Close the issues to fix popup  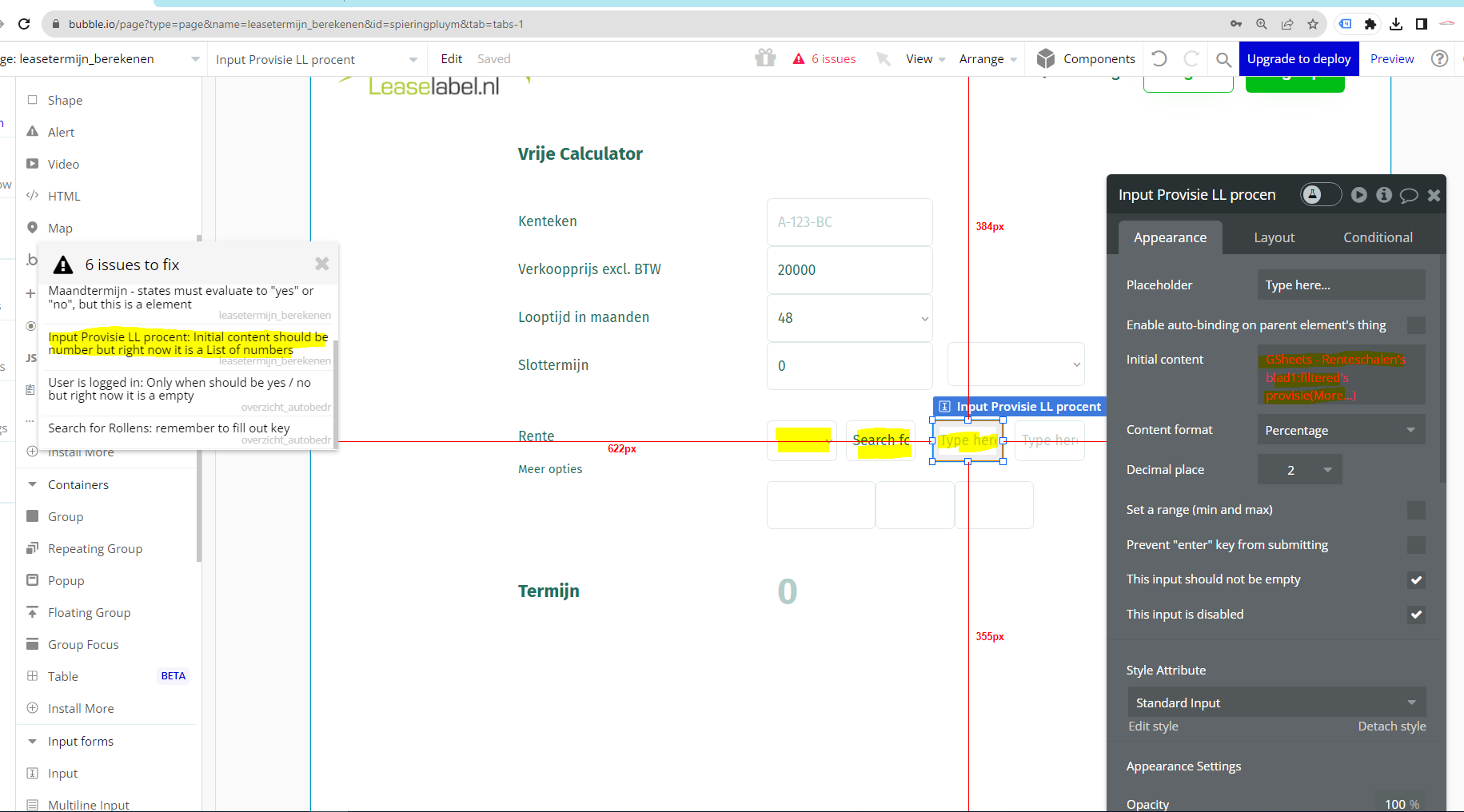[322, 264]
